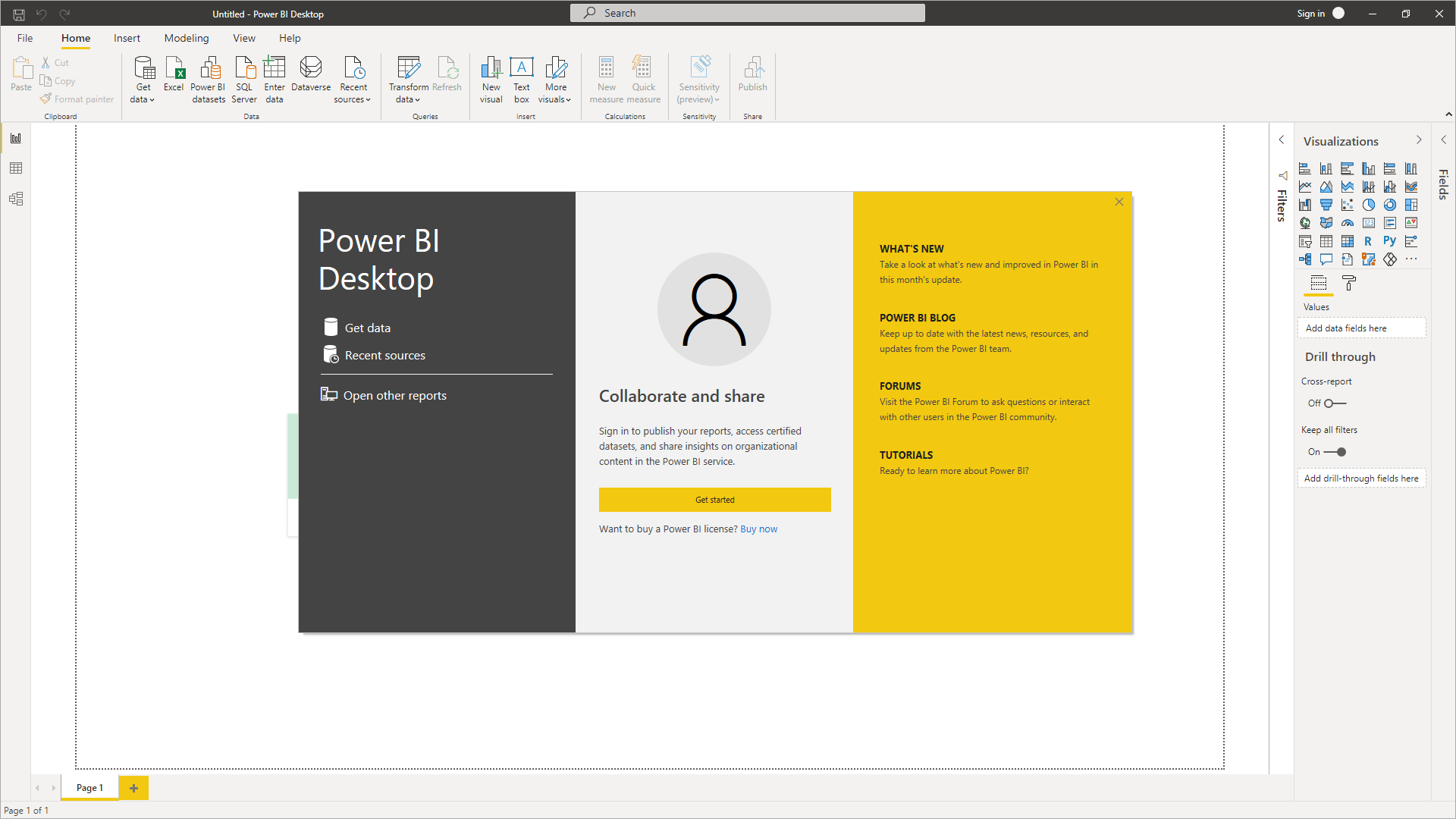Select the globe map visual
The width and height of the screenshot is (1456, 819).
pos(1305,223)
